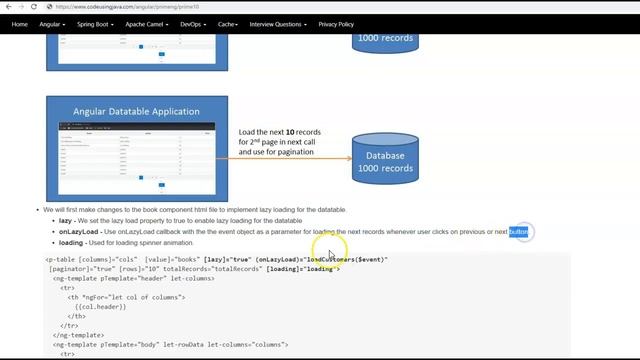Click the '*ngFor="let col of columns"' code line

coord(127,298)
